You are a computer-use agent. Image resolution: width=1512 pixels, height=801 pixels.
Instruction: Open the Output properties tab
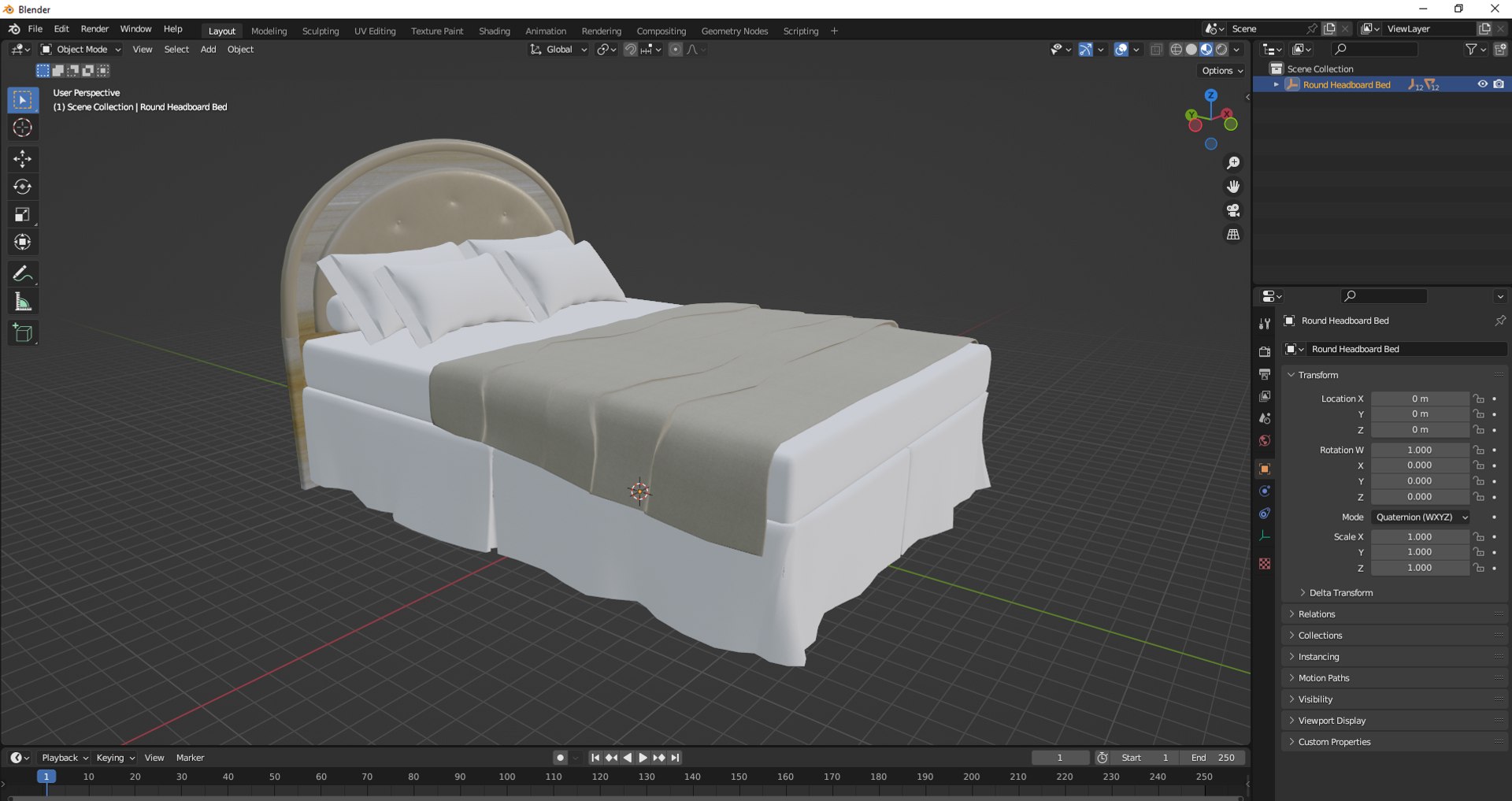click(x=1265, y=374)
